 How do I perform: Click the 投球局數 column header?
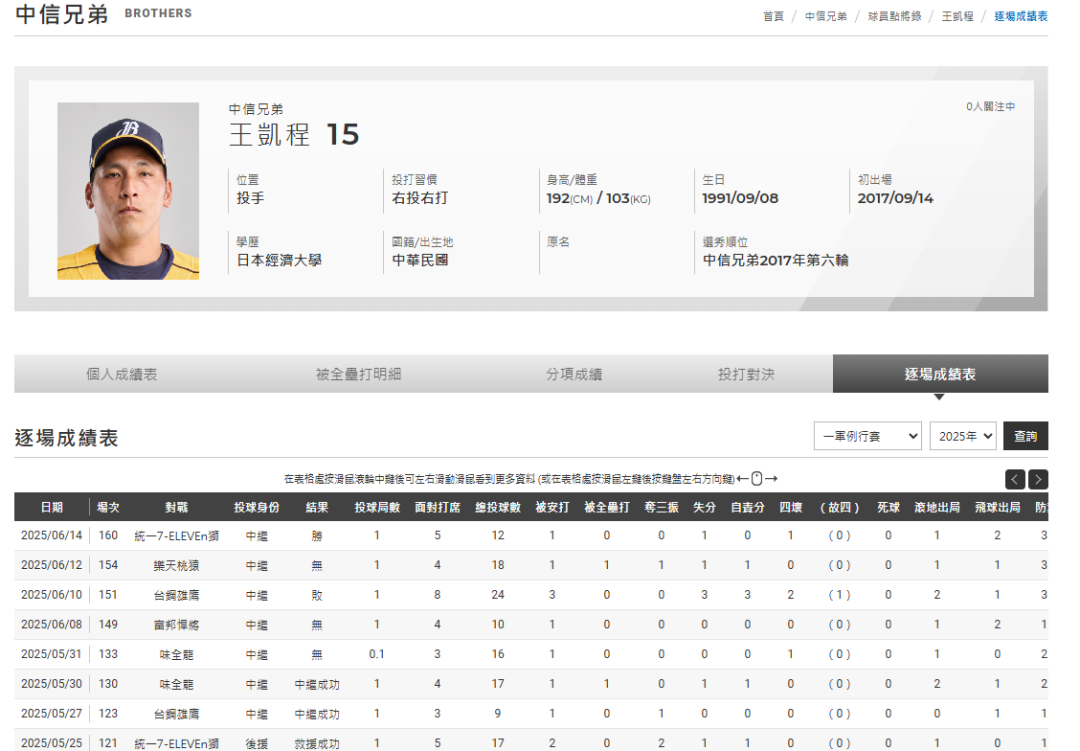coord(377,507)
